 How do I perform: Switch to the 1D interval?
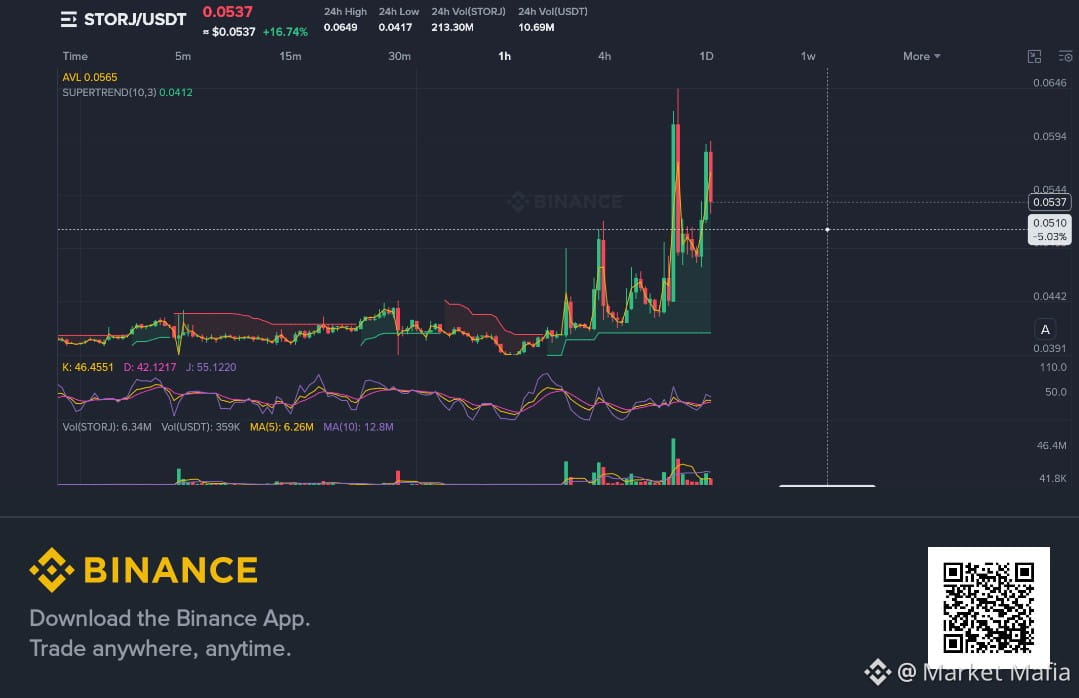click(706, 56)
